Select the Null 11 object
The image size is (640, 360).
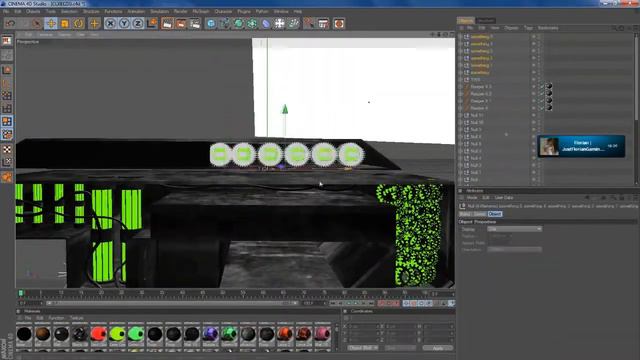point(476,115)
